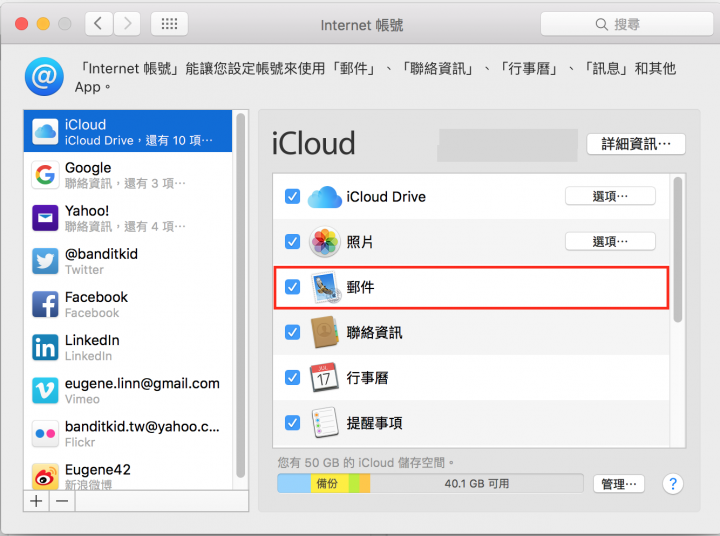Image resolution: width=720 pixels, height=536 pixels.
Task: Uncheck the 聯絡資訊 checkbox
Action: (x=292, y=332)
